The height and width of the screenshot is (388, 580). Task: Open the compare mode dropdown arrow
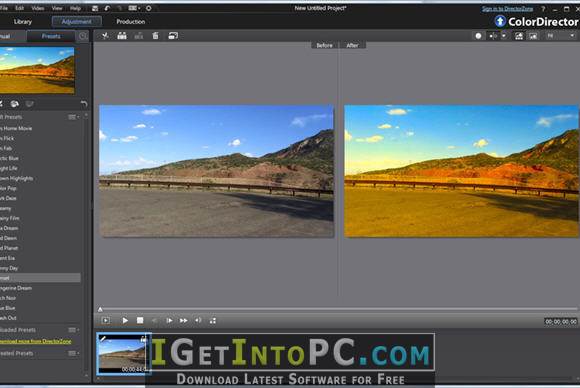(504, 36)
